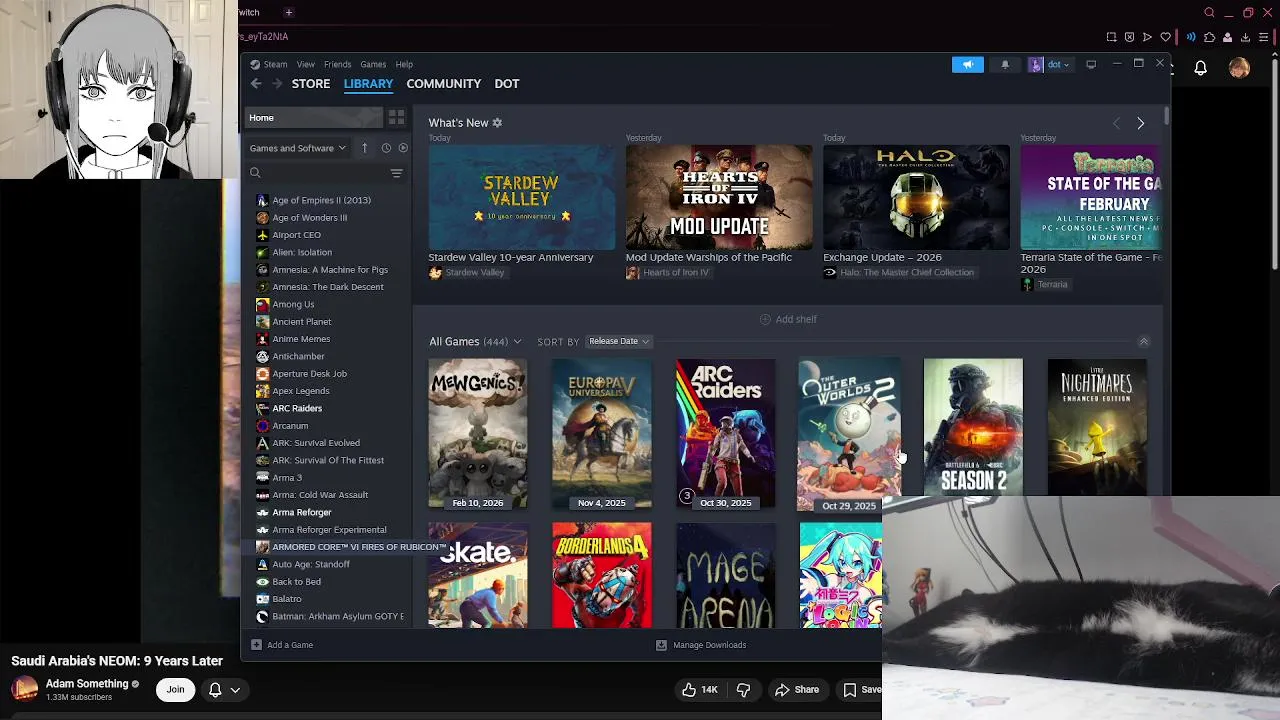
Task: Click the Add a Game plus icon
Action: point(256,645)
